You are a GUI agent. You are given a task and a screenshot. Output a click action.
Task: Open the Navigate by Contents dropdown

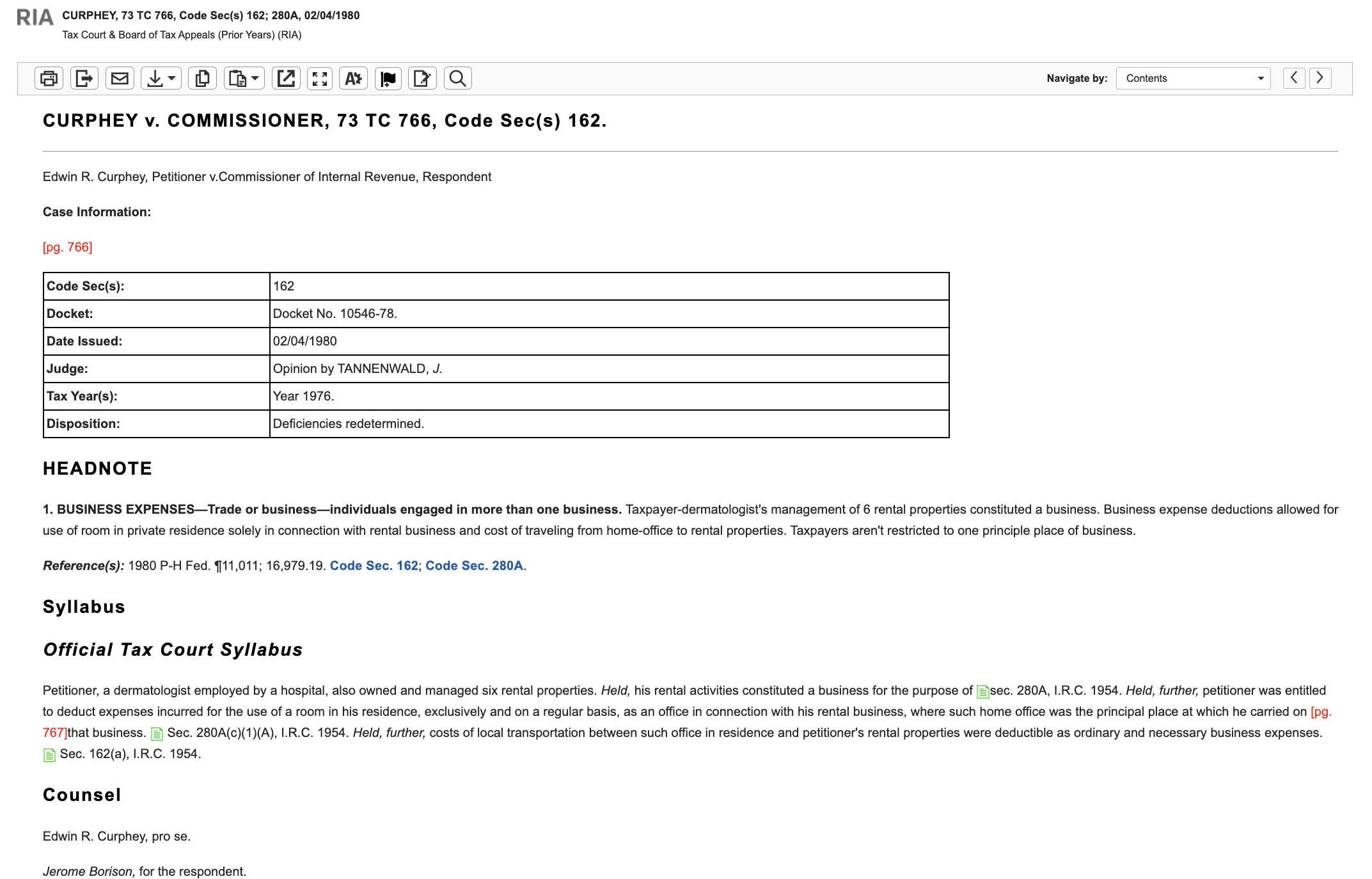point(1193,78)
